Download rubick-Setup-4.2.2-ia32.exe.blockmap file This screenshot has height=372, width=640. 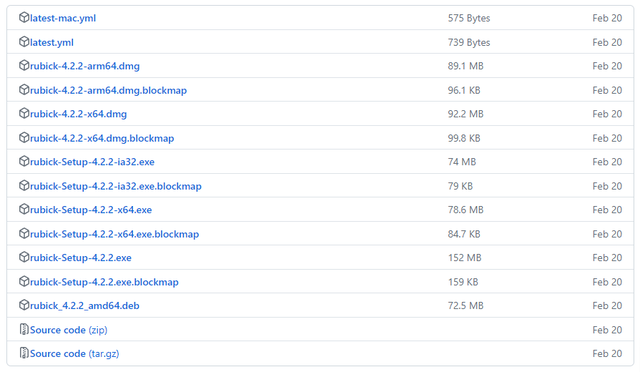(x=116, y=186)
